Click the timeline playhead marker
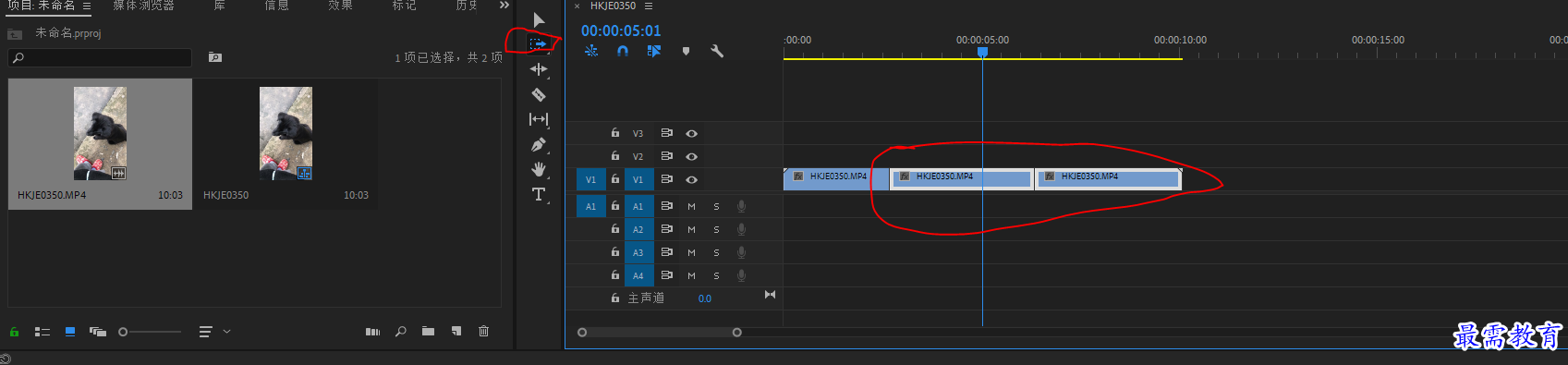This screenshot has height=365, width=1568. (983, 52)
